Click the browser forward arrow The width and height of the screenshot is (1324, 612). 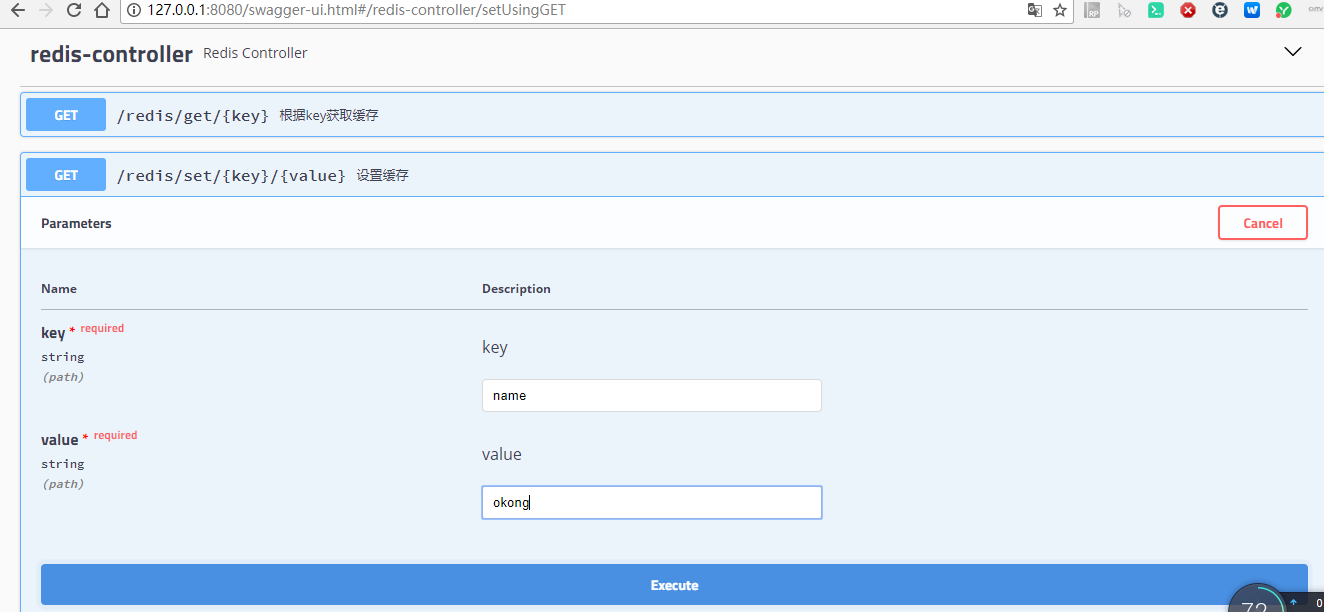(x=45, y=11)
